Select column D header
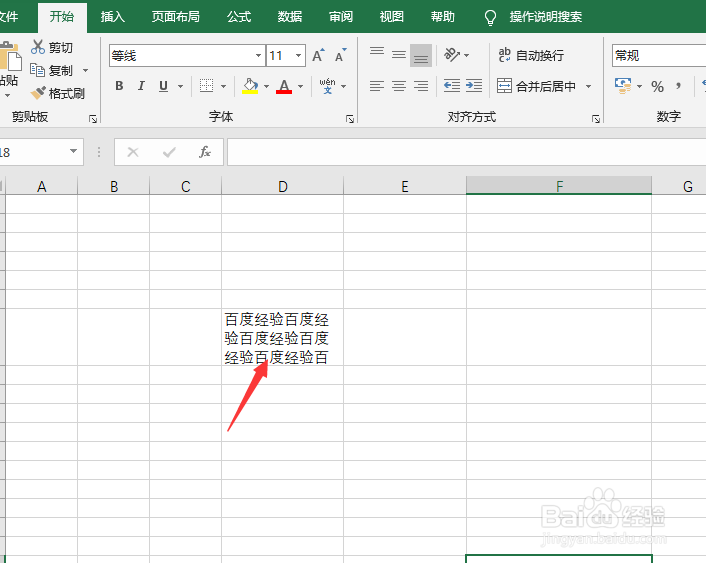This screenshot has height=563, width=706. point(282,186)
